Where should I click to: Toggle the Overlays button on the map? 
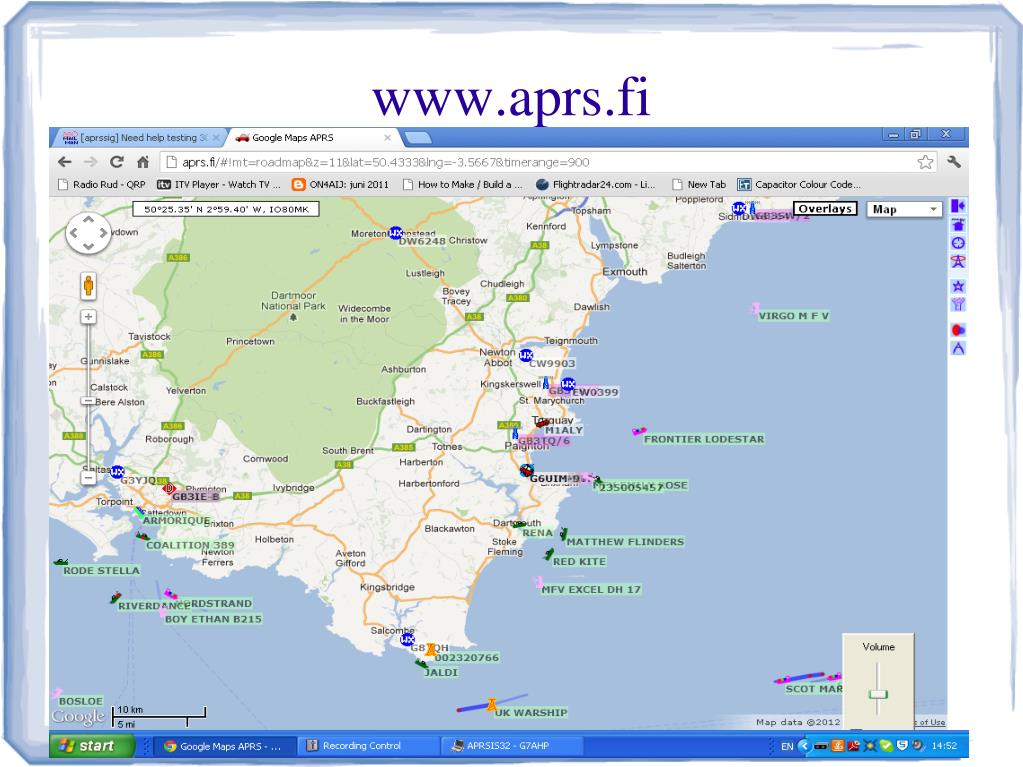[825, 209]
